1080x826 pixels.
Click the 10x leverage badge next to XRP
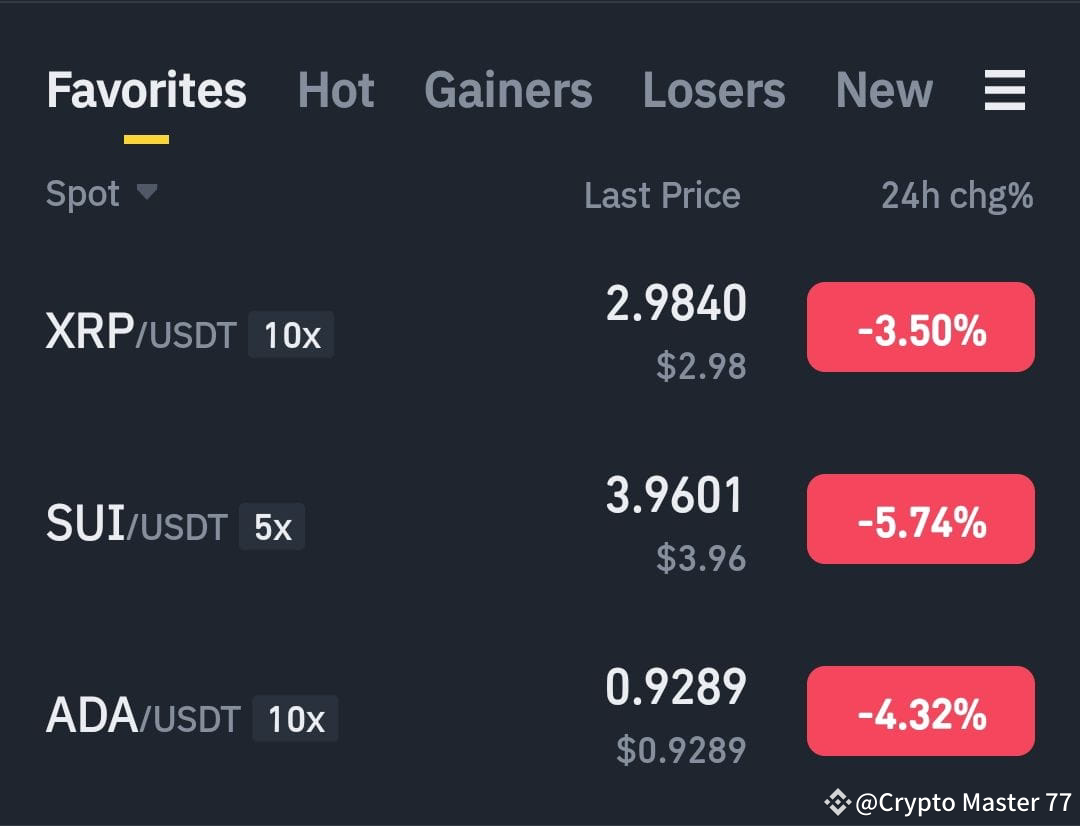[x=291, y=334]
